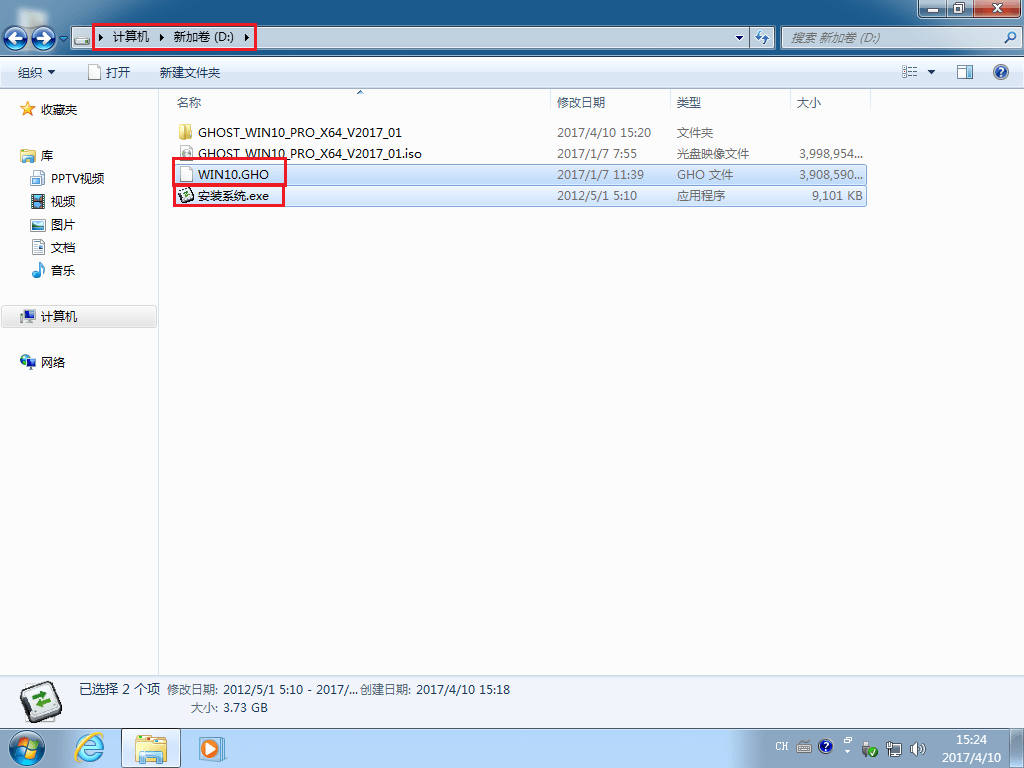This screenshot has height=768, width=1024.
Task: Click the 新建文件夹 button
Action: (190, 72)
